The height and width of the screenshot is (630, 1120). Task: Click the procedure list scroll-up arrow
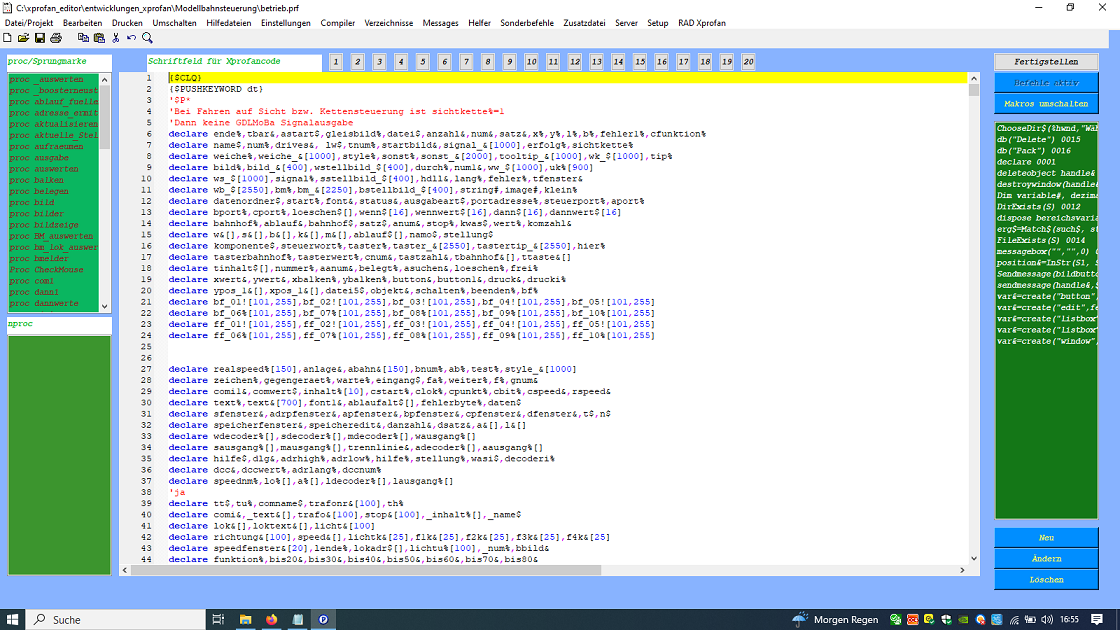pyautogui.click(x=105, y=79)
